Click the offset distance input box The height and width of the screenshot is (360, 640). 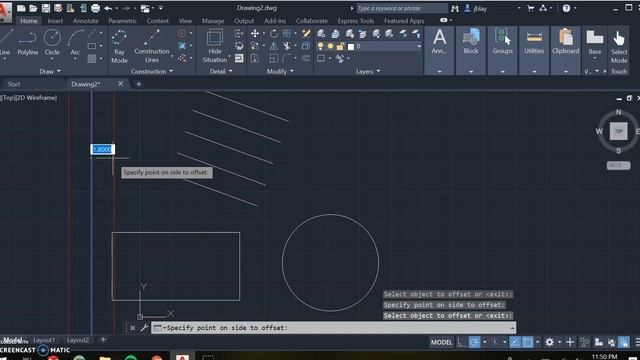pyautogui.click(x=102, y=149)
